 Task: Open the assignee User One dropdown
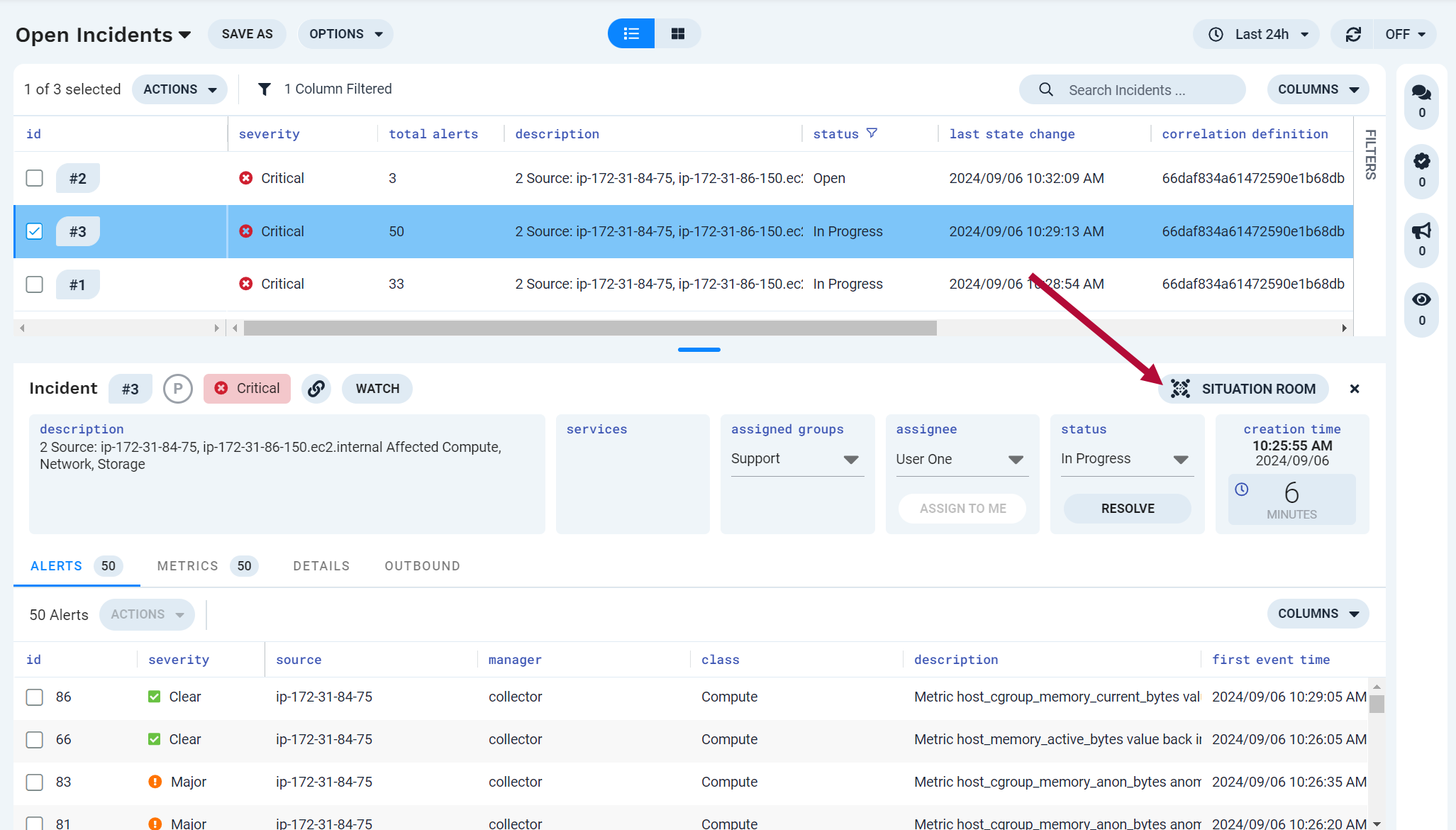click(962, 460)
